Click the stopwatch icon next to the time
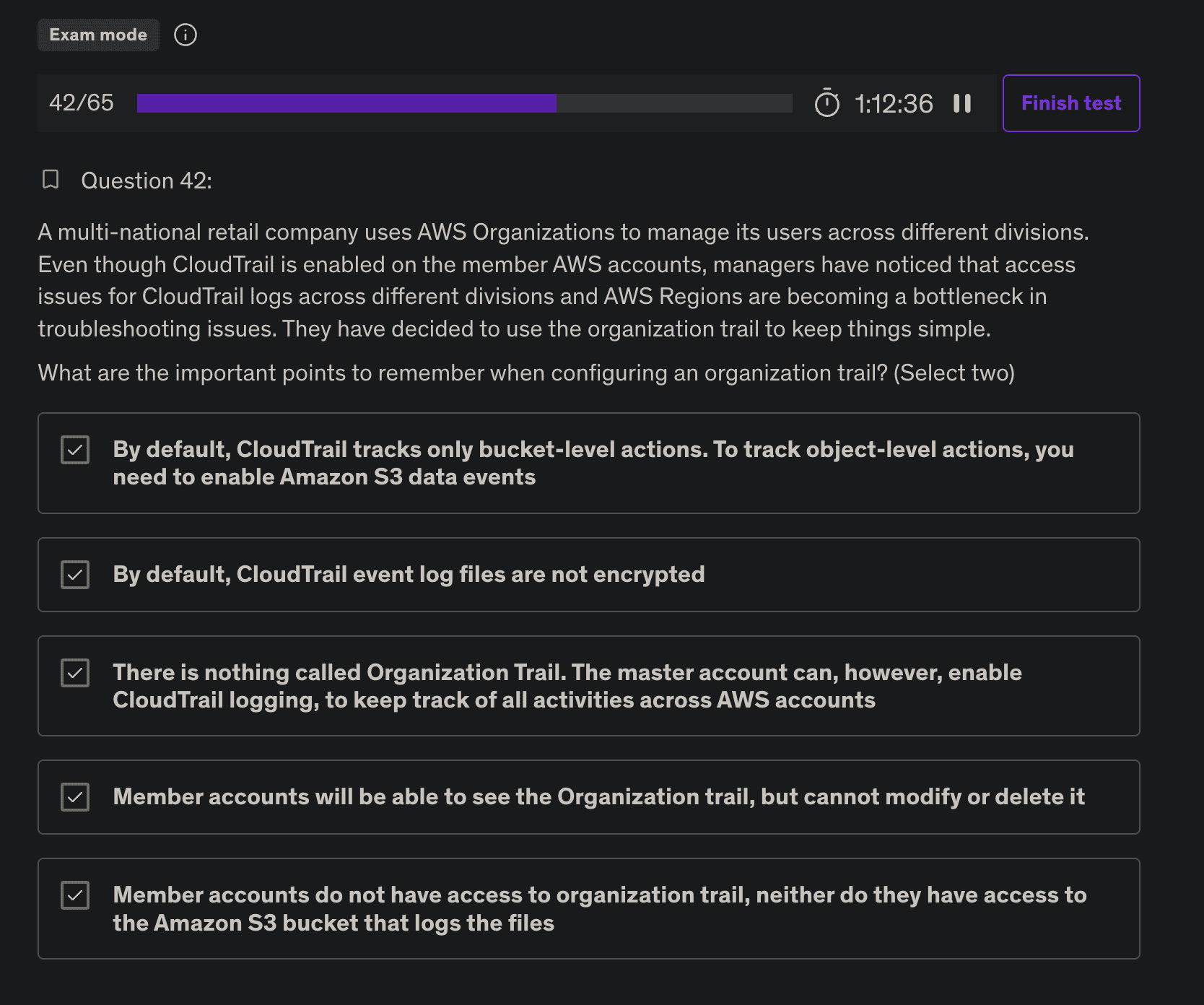 point(826,103)
